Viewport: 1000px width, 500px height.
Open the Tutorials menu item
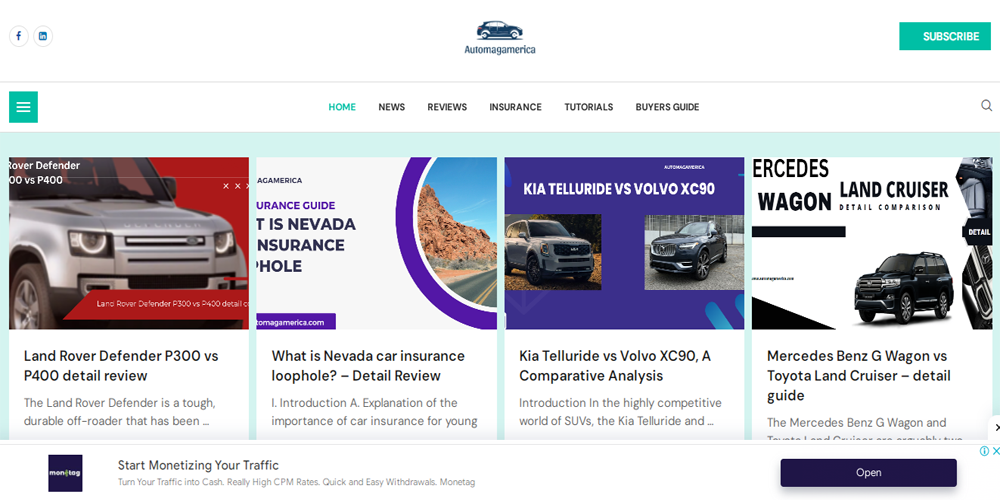tap(589, 107)
